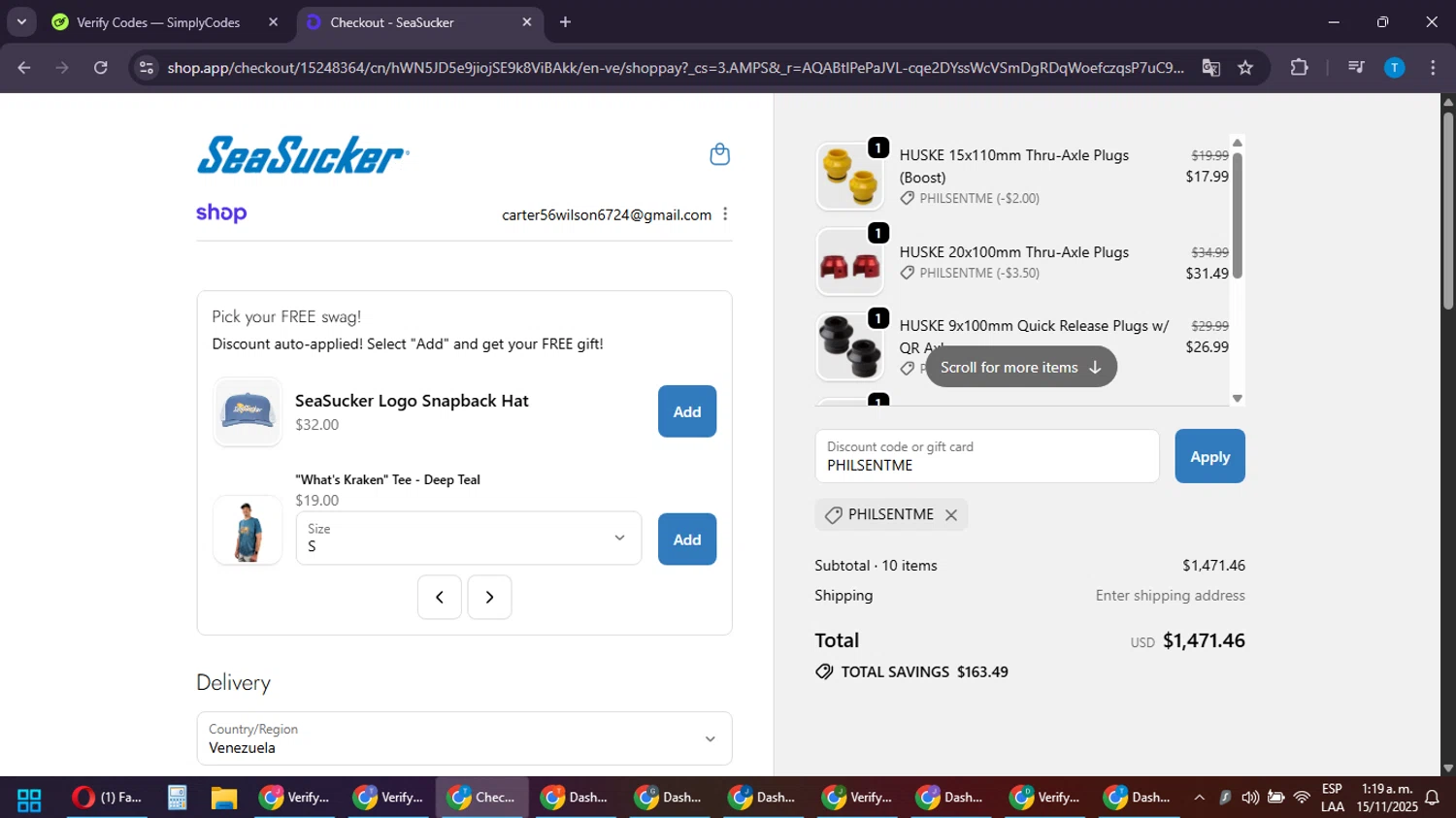Screen dimensions: 1456x818
Task: Open the Chrome profile avatar
Action: coord(1394,68)
